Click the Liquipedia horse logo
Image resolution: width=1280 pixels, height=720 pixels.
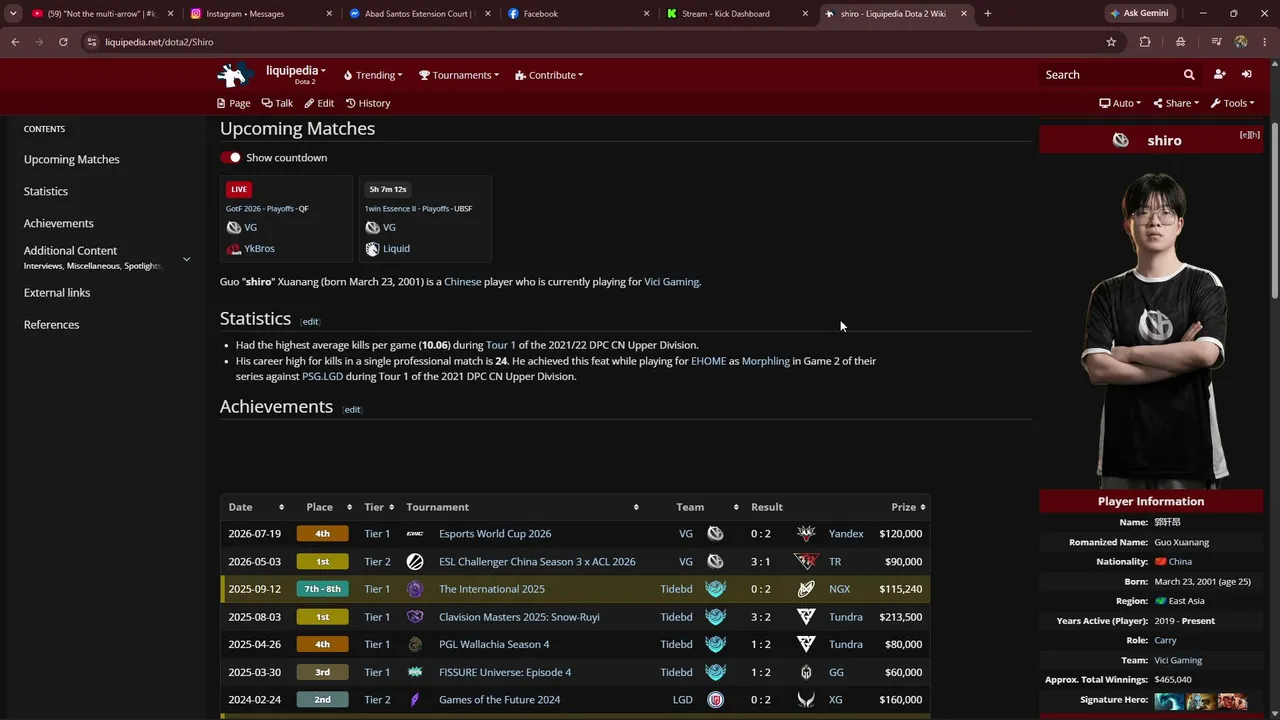coord(236,75)
